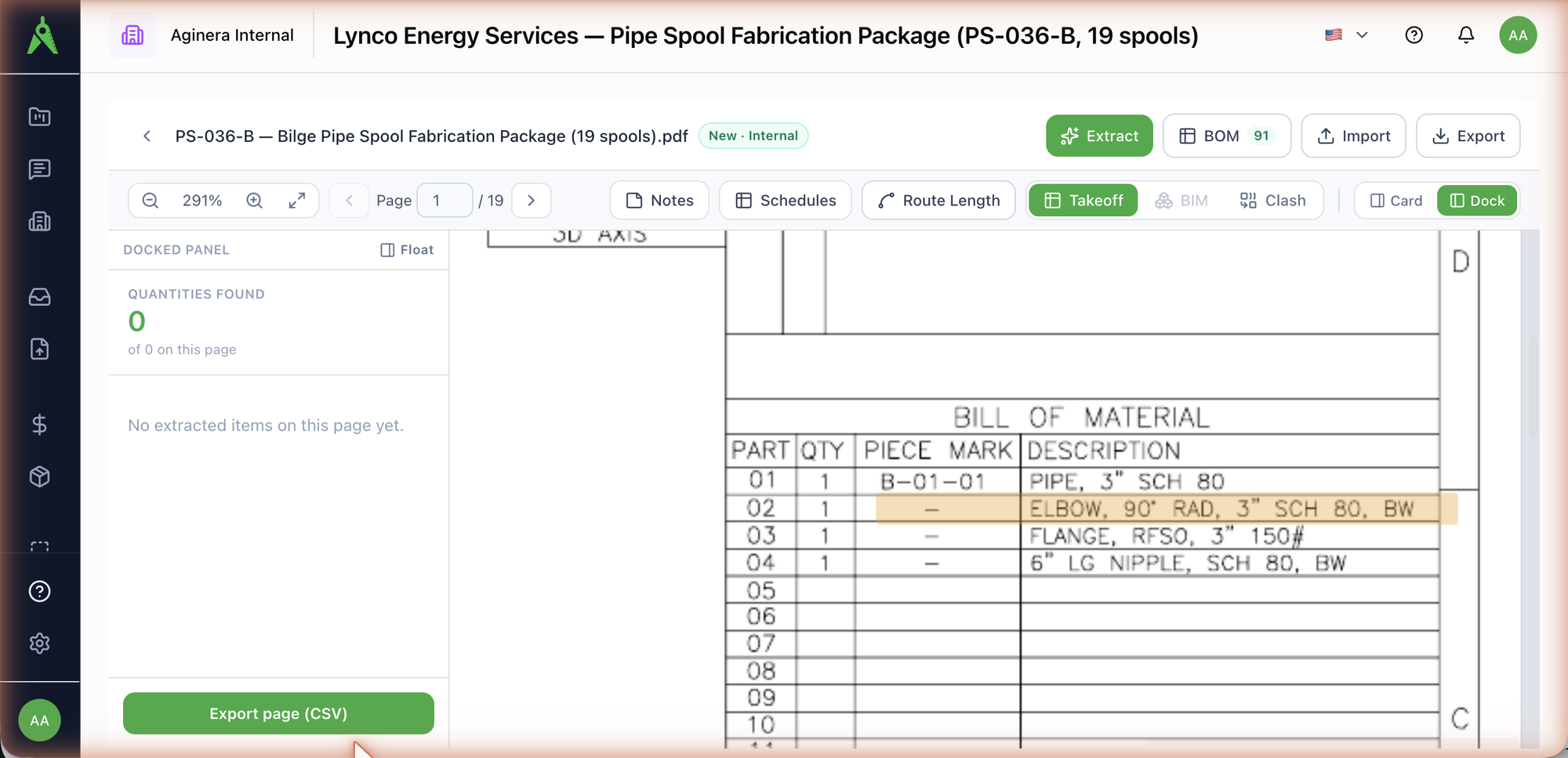The height and width of the screenshot is (758, 1568).
Task: Zoom in with the plus magnifier
Action: (255, 201)
